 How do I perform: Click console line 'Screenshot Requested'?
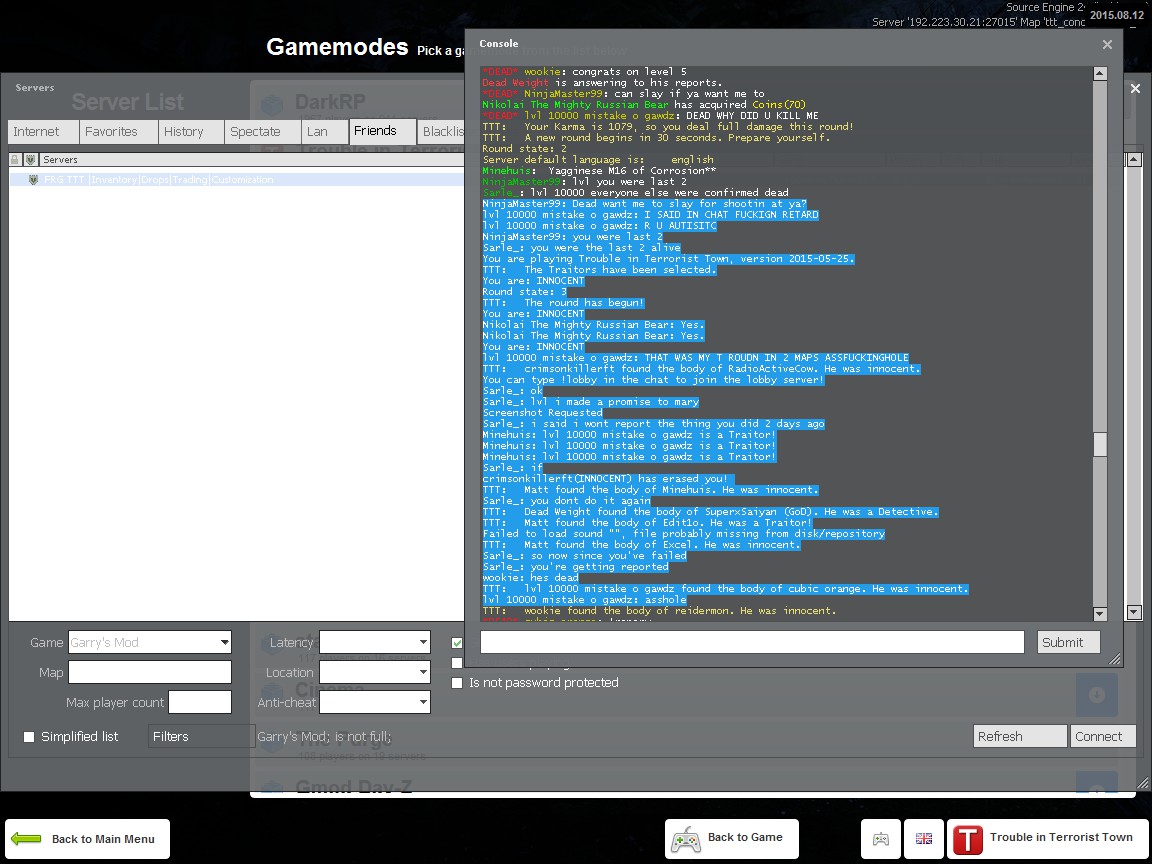[542, 413]
